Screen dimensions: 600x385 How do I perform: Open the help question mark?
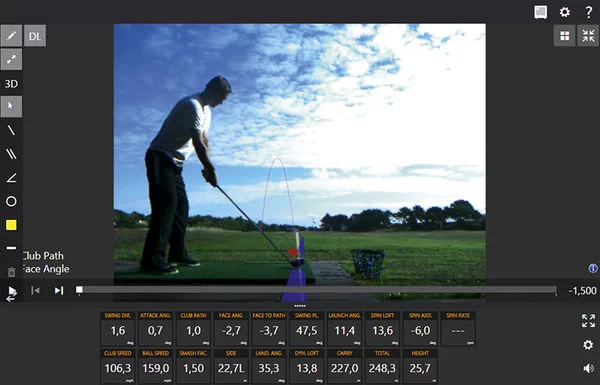point(589,12)
